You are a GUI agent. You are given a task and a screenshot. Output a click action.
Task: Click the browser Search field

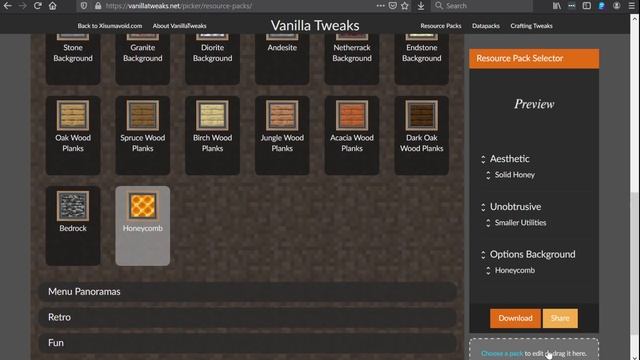(482, 6)
